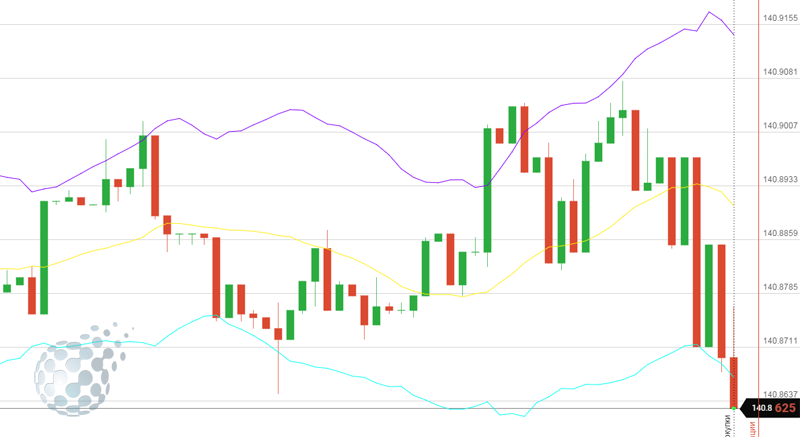Select the 140.9081 price axis label

(779, 72)
